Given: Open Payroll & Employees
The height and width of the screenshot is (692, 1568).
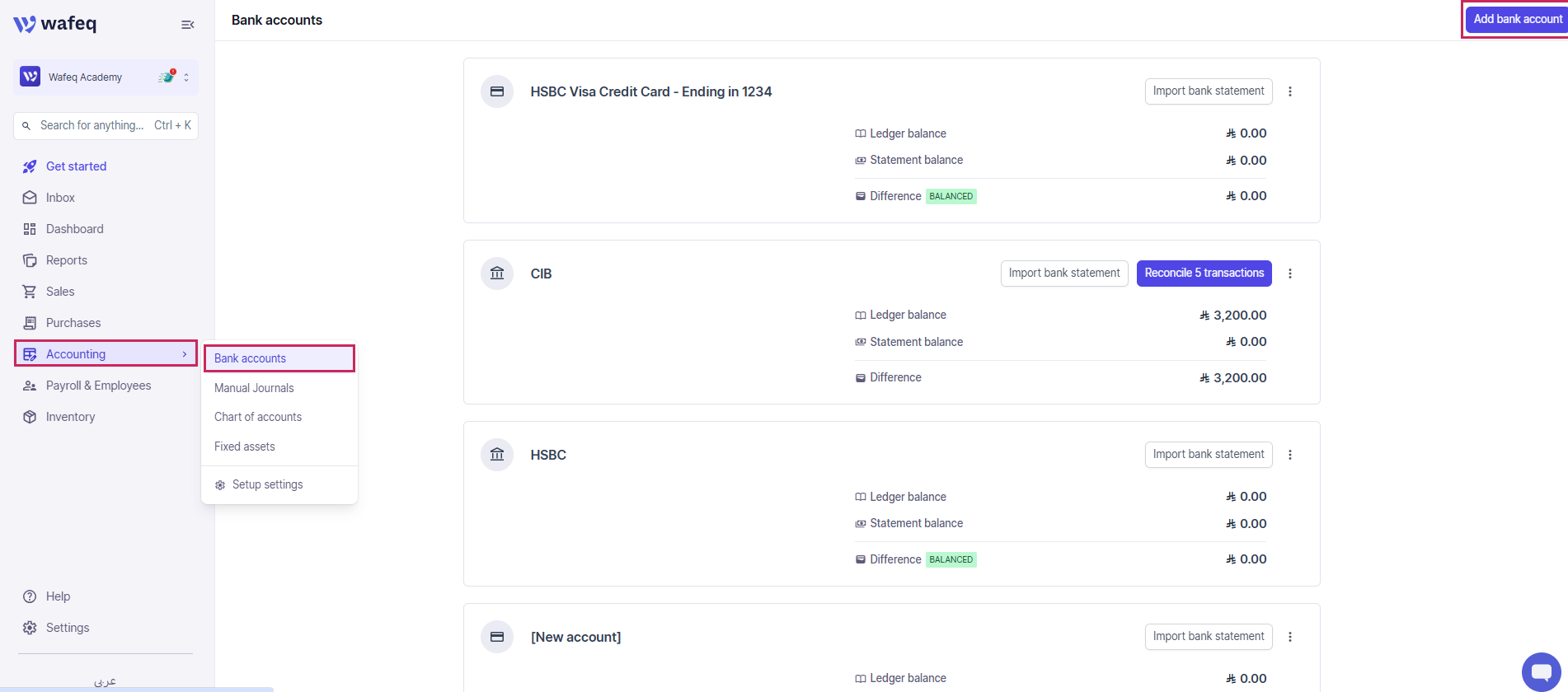Looking at the screenshot, I should tap(99, 386).
